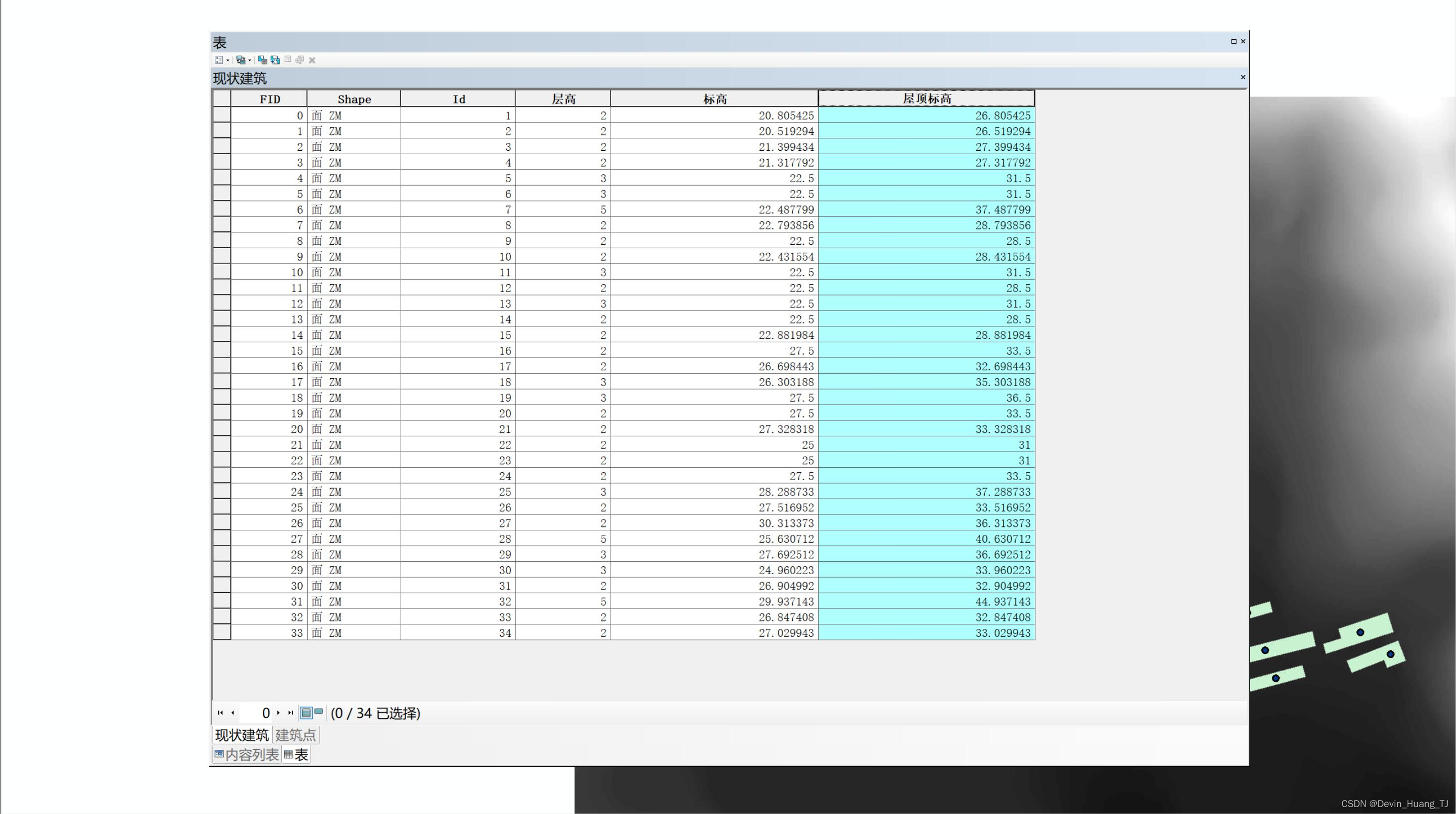This screenshot has height=814, width=1456.
Task: Show all records view toggle
Action: (x=306, y=713)
